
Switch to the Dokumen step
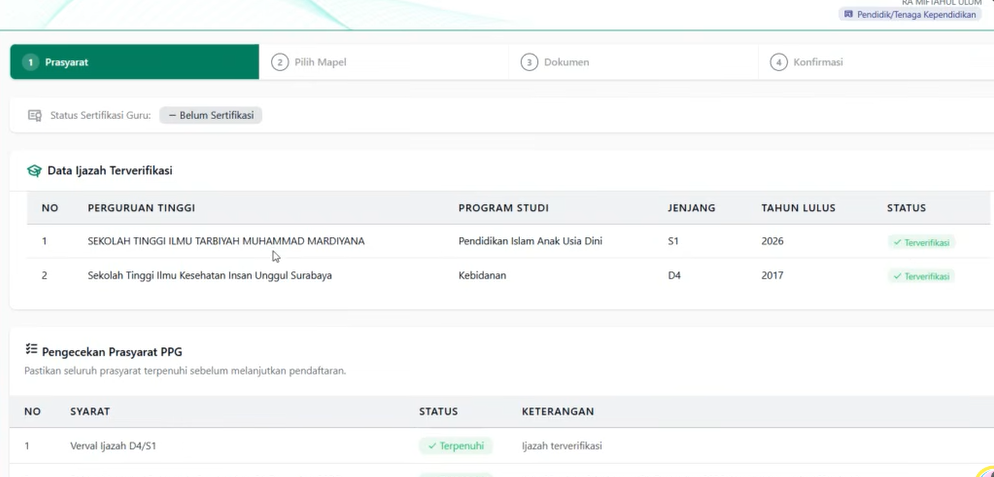(x=633, y=62)
